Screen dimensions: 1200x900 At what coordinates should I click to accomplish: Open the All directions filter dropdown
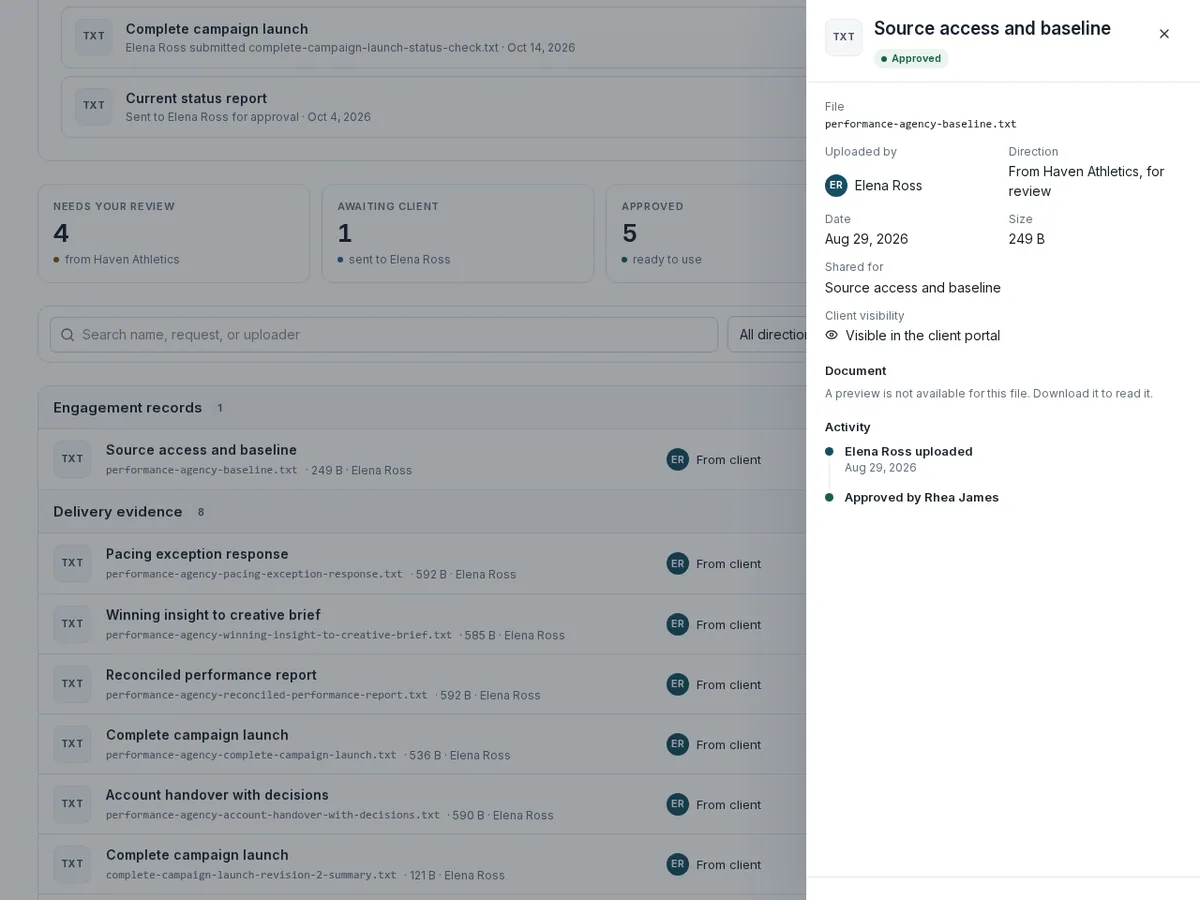767,335
